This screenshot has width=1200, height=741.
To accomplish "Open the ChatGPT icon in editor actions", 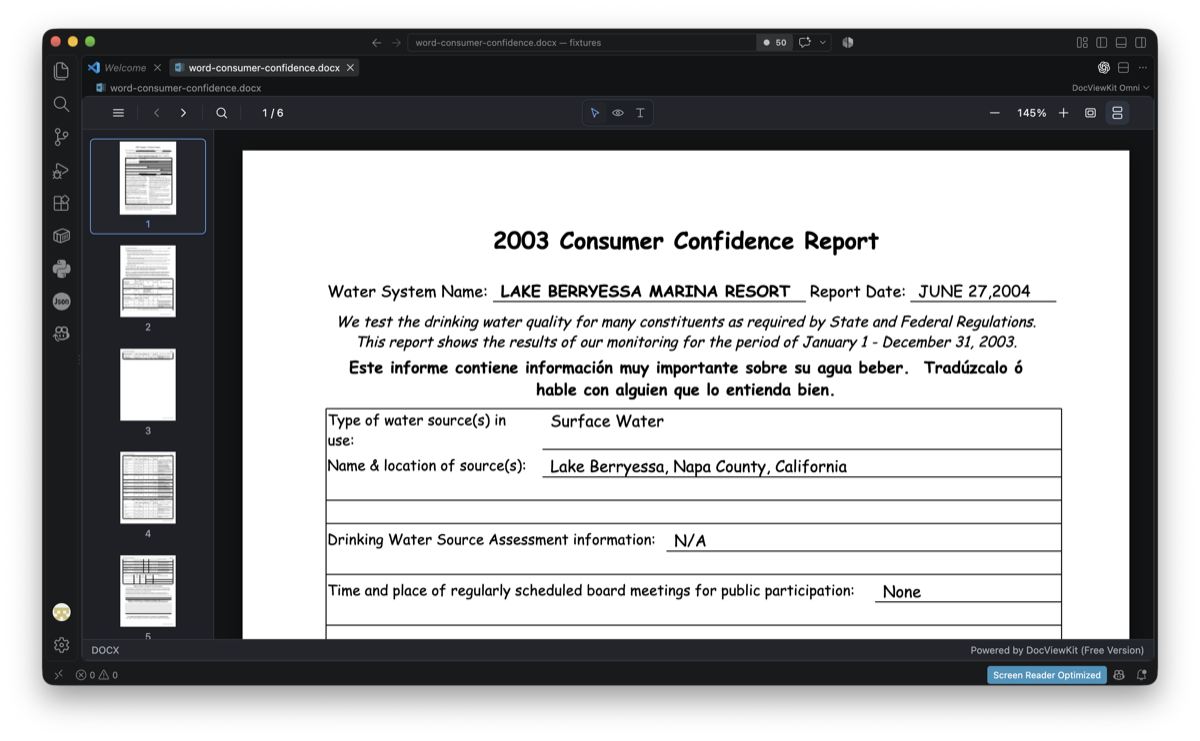I will (x=1104, y=68).
